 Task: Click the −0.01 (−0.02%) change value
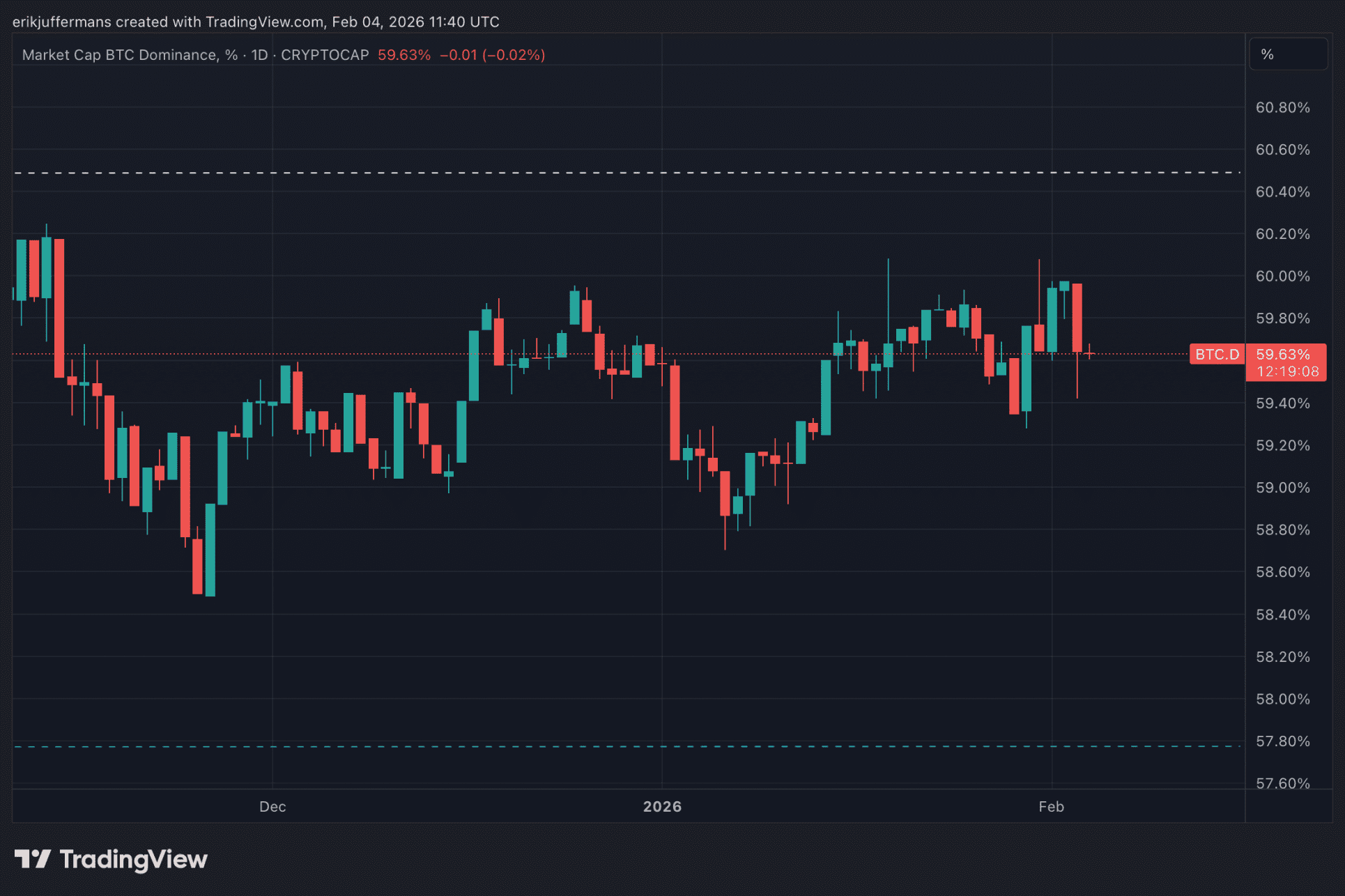(x=492, y=55)
